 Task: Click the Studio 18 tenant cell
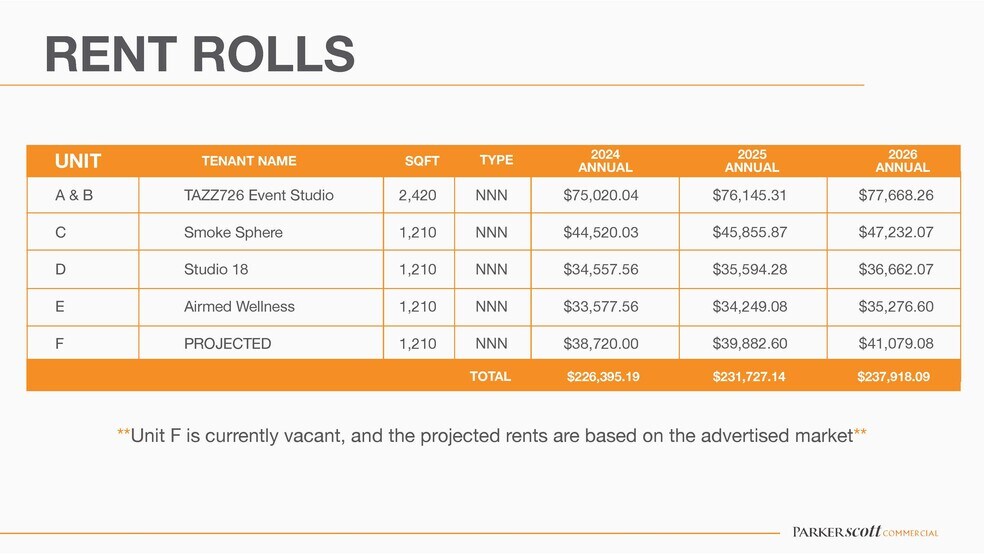pyautogui.click(x=216, y=269)
